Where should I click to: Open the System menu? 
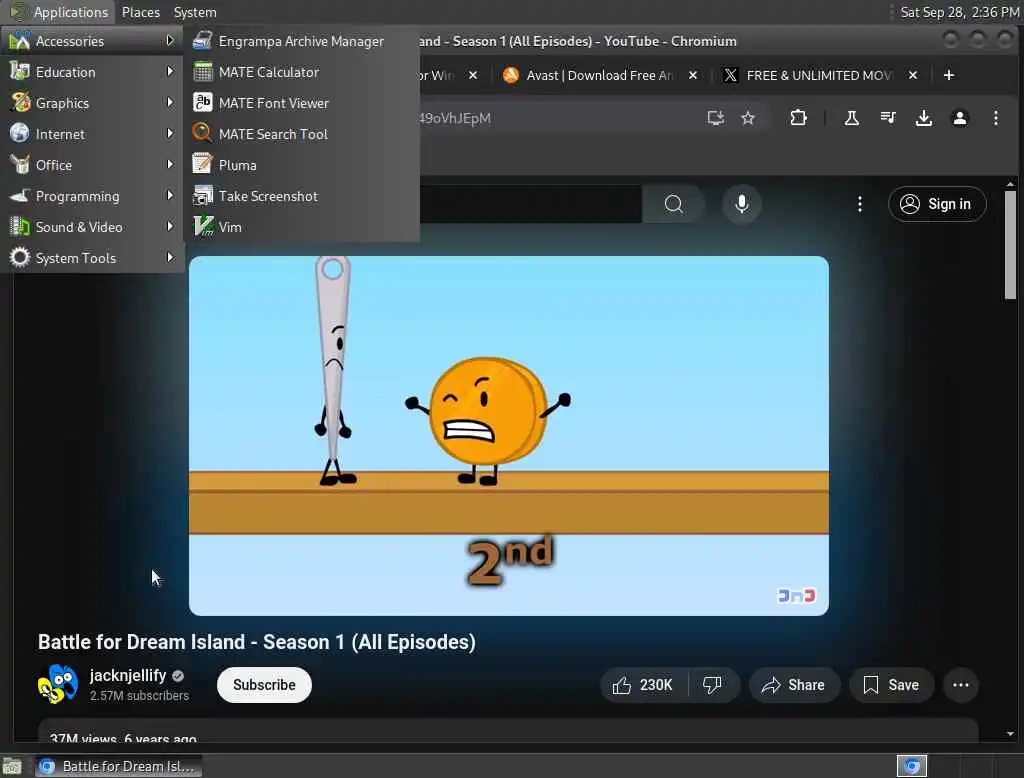(195, 12)
